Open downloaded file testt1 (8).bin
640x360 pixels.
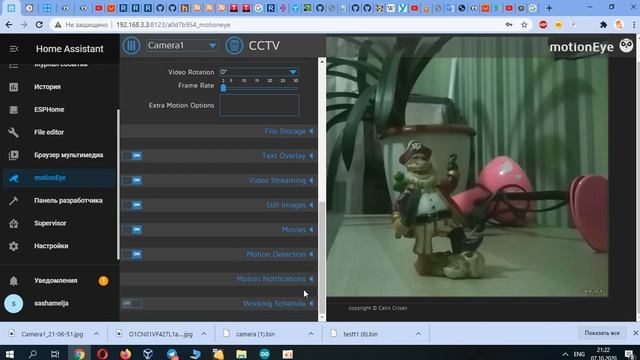coord(360,334)
